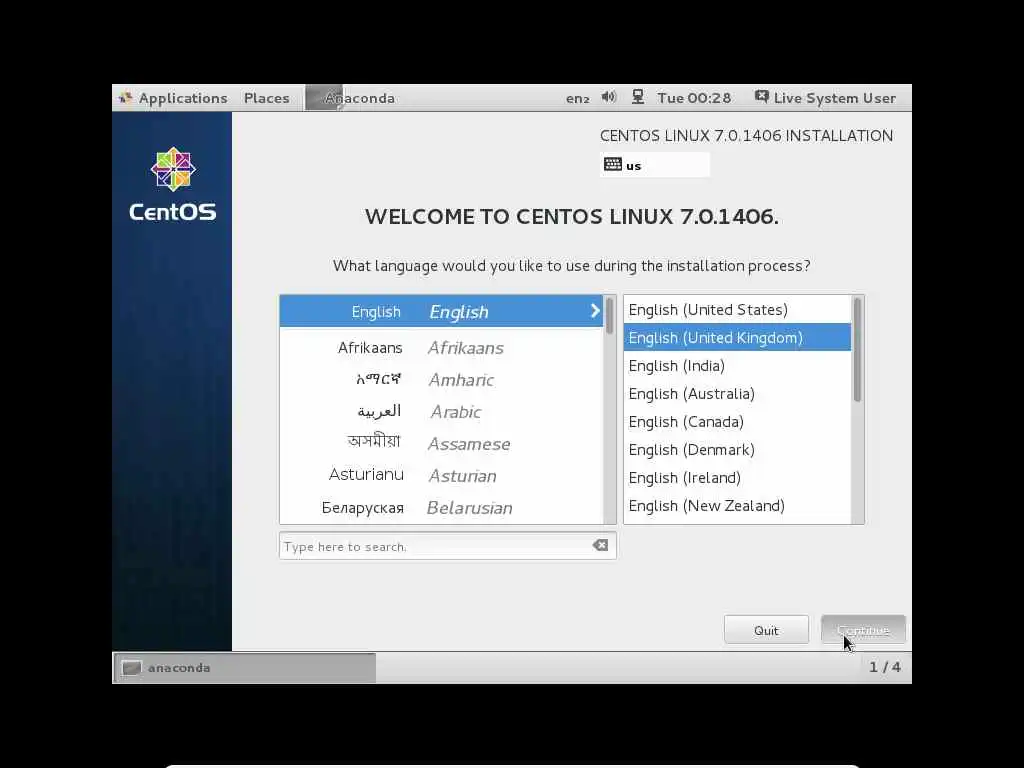This screenshot has height=768, width=1024.
Task: Choose English (New Zealand) locale
Action: point(737,506)
